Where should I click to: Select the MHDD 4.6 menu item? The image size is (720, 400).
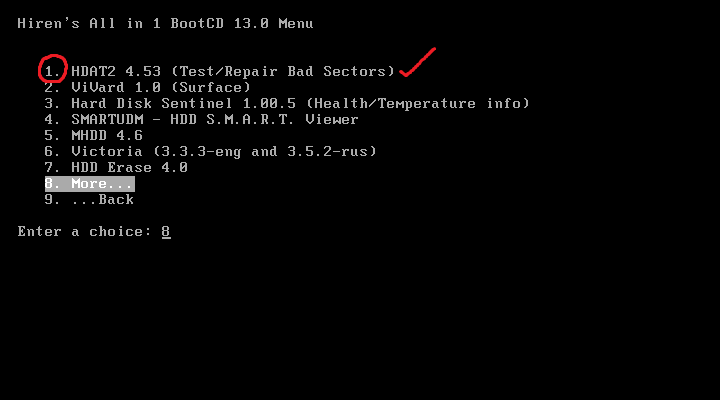(106, 136)
